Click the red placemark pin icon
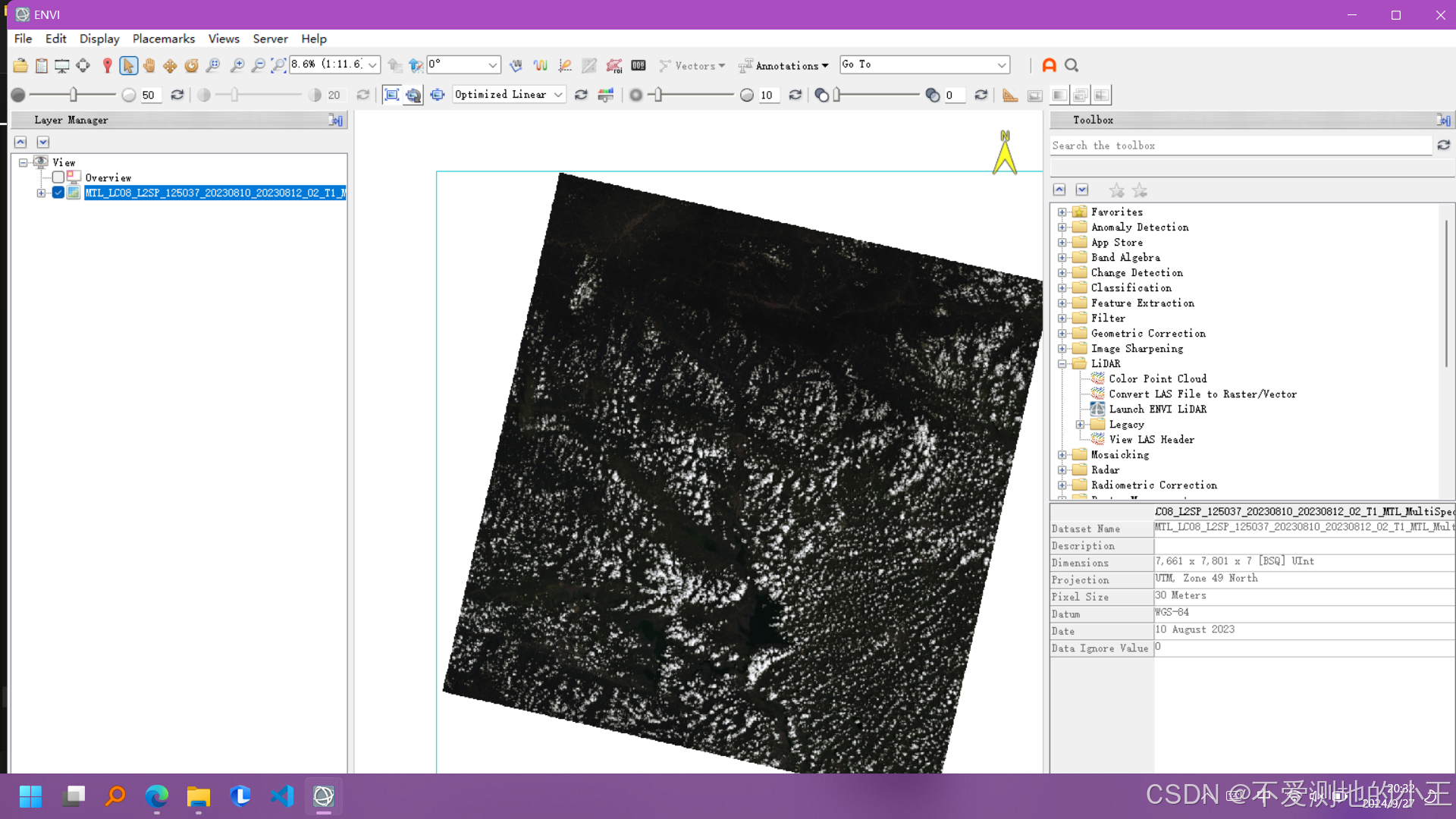The image size is (1456, 819). coord(107,65)
